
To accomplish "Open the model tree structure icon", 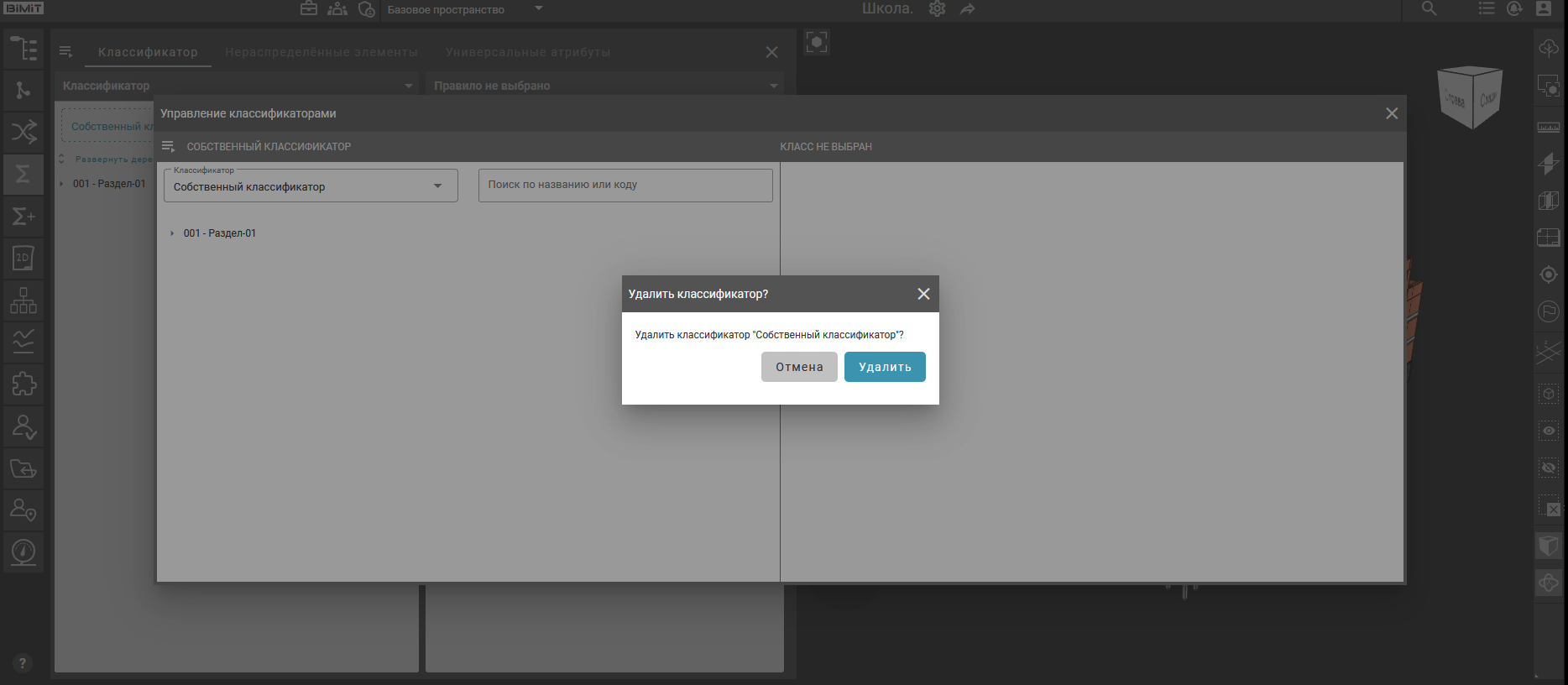I will pyautogui.click(x=23, y=49).
